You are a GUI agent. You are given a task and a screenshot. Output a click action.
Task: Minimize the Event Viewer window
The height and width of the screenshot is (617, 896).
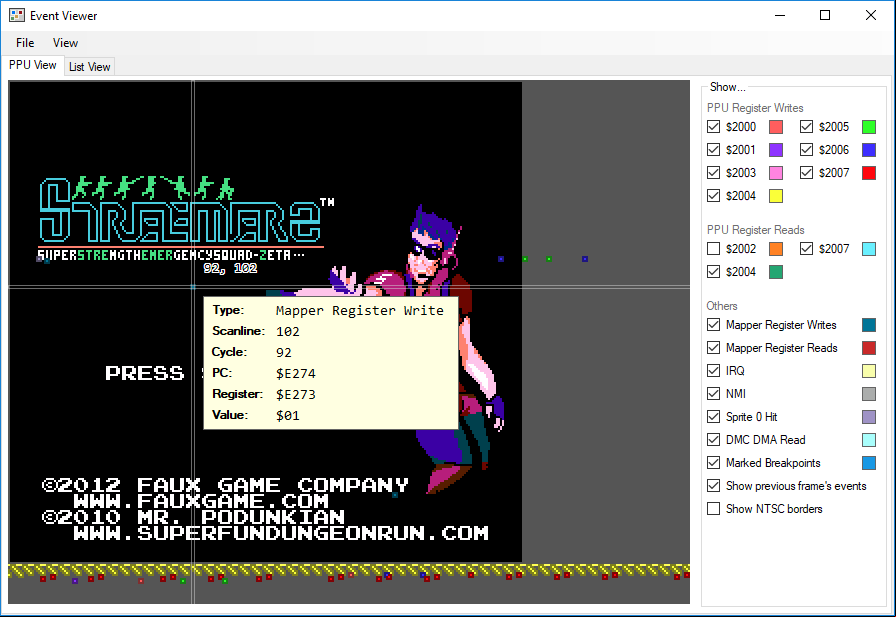[x=780, y=15]
